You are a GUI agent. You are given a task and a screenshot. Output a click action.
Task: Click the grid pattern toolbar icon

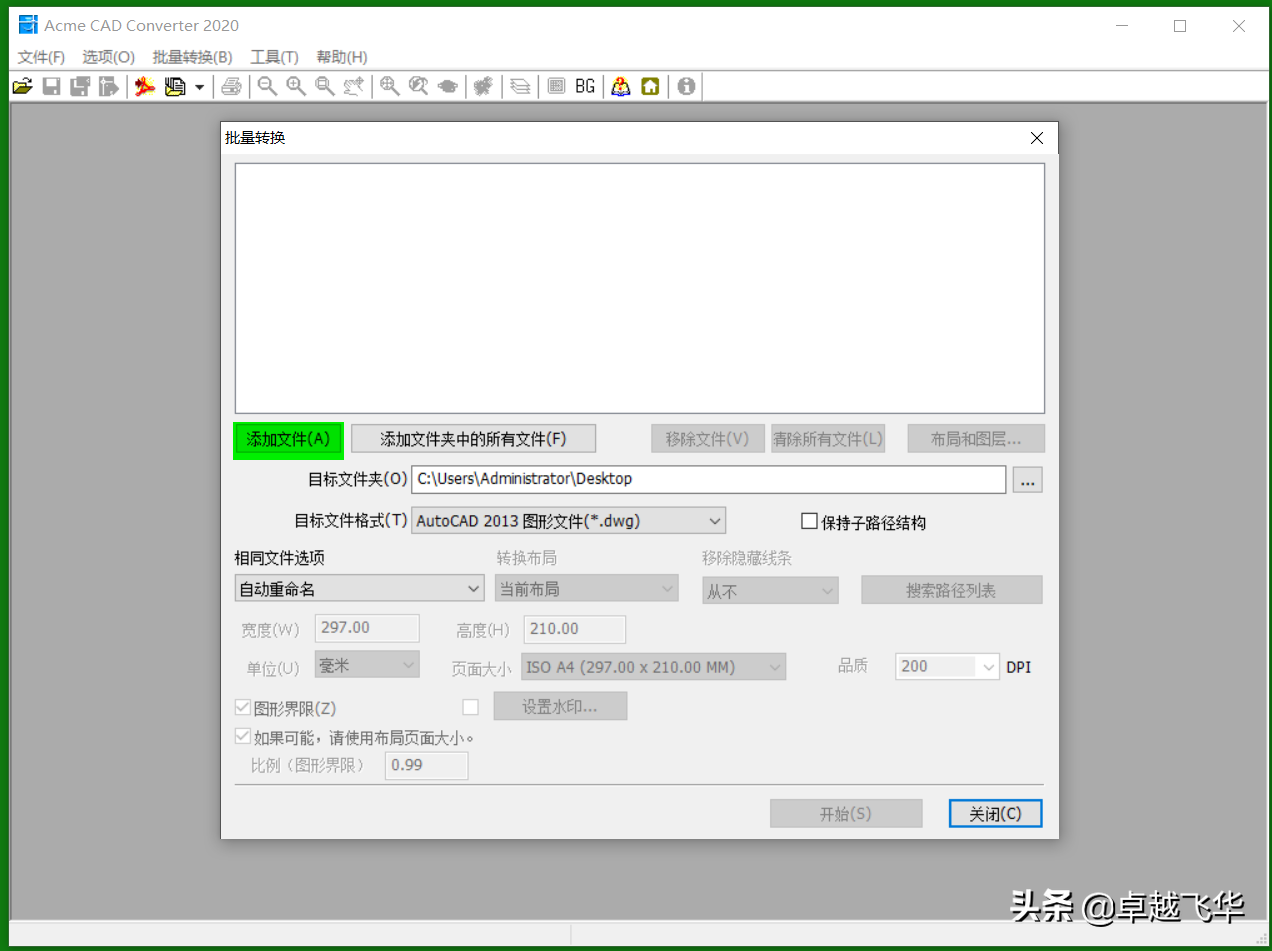click(x=557, y=87)
